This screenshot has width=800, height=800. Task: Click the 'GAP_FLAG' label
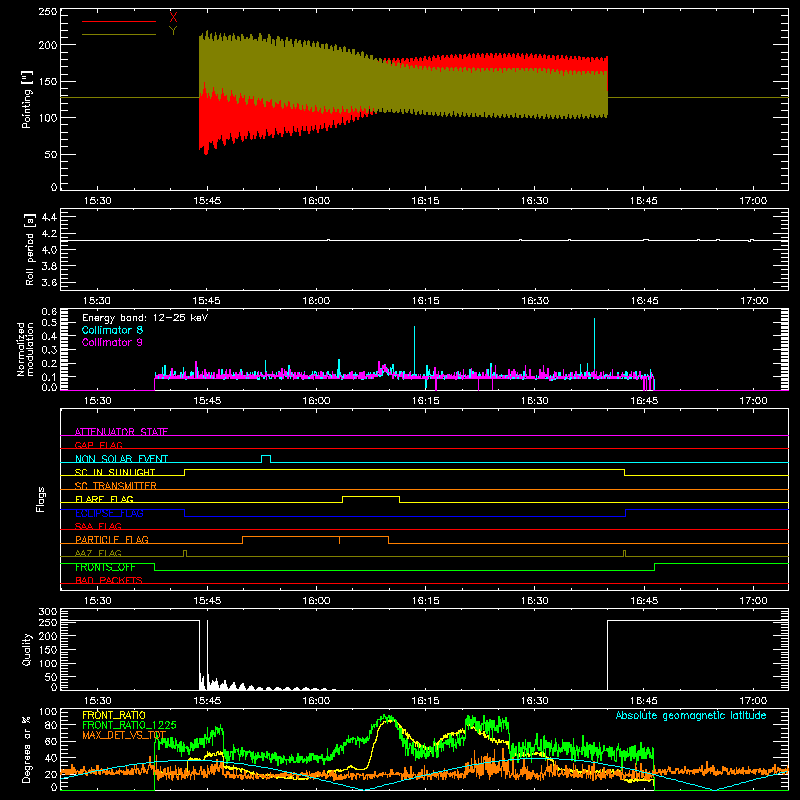point(98,445)
